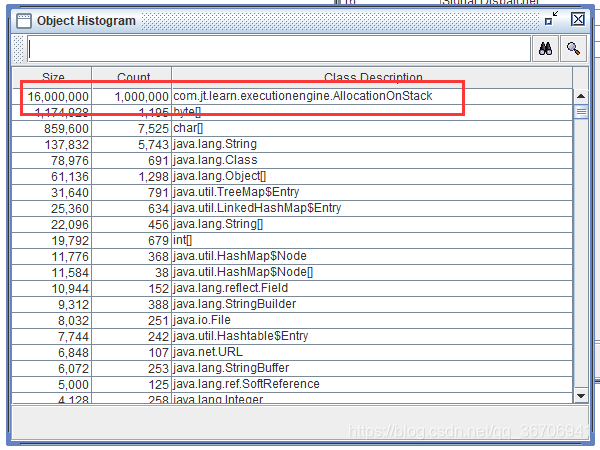Select the int[] class row
600x450 pixels.
click(x=292, y=240)
